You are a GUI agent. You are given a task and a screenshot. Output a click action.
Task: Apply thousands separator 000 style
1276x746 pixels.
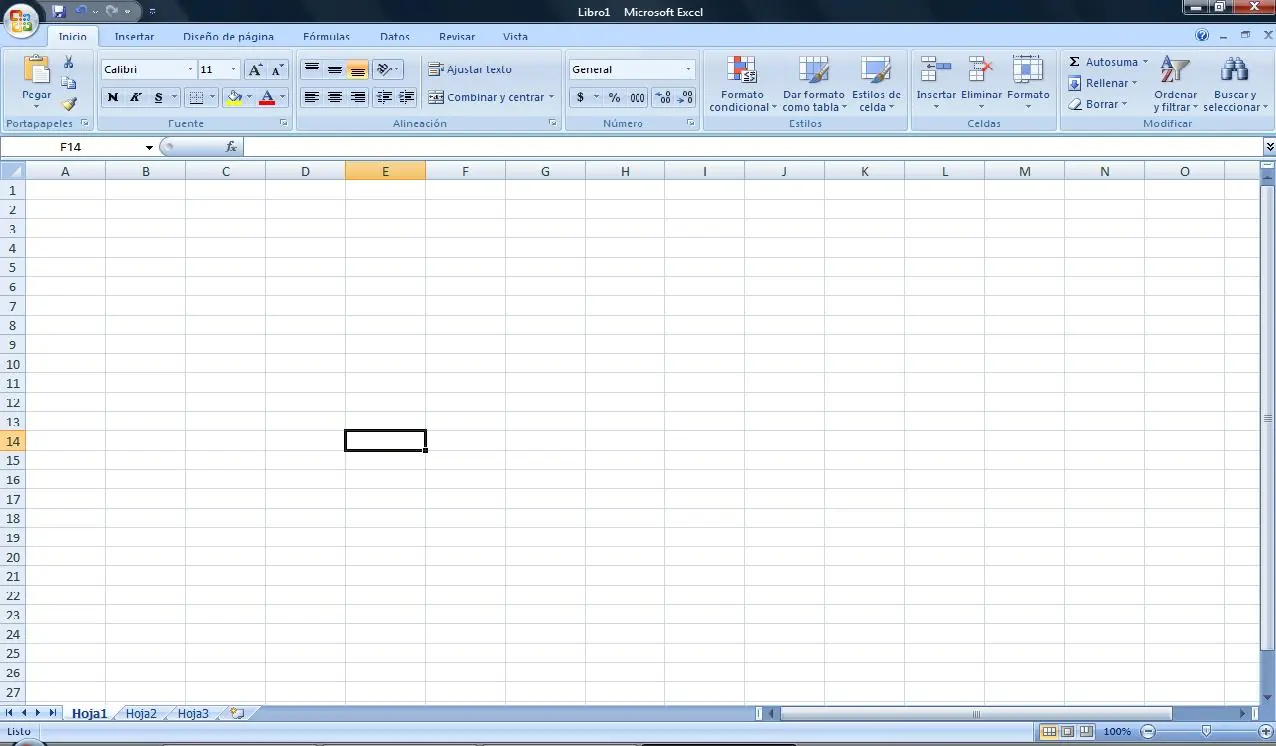(x=637, y=98)
